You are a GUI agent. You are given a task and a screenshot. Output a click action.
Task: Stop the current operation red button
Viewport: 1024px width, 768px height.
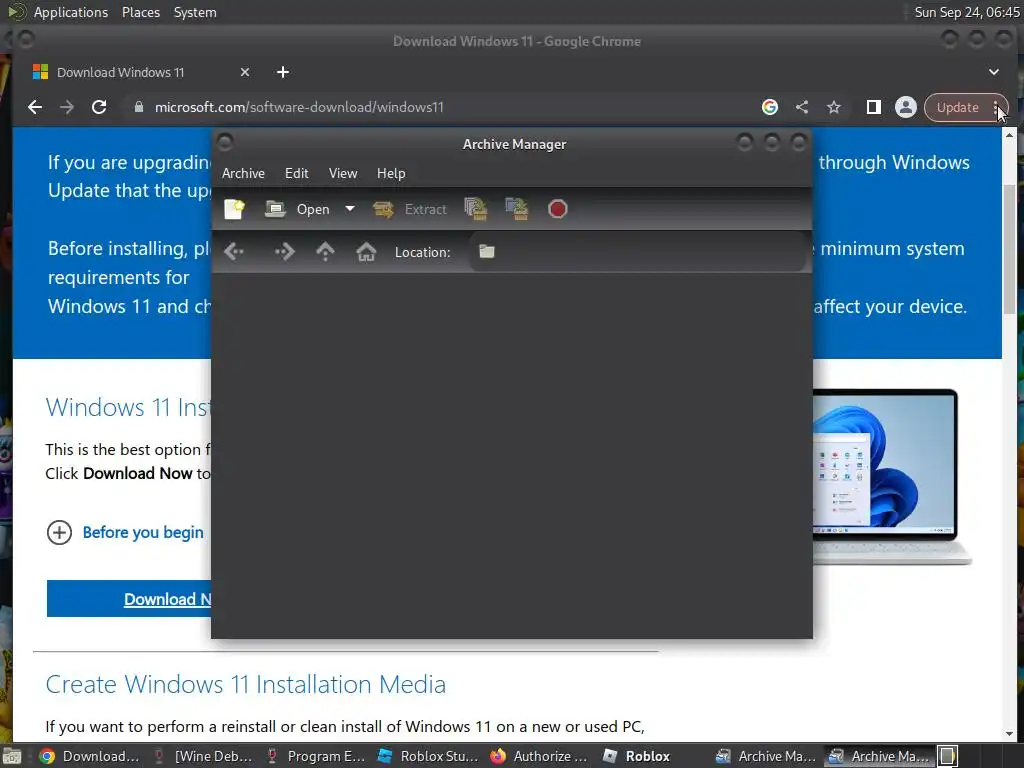click(558, 209)
